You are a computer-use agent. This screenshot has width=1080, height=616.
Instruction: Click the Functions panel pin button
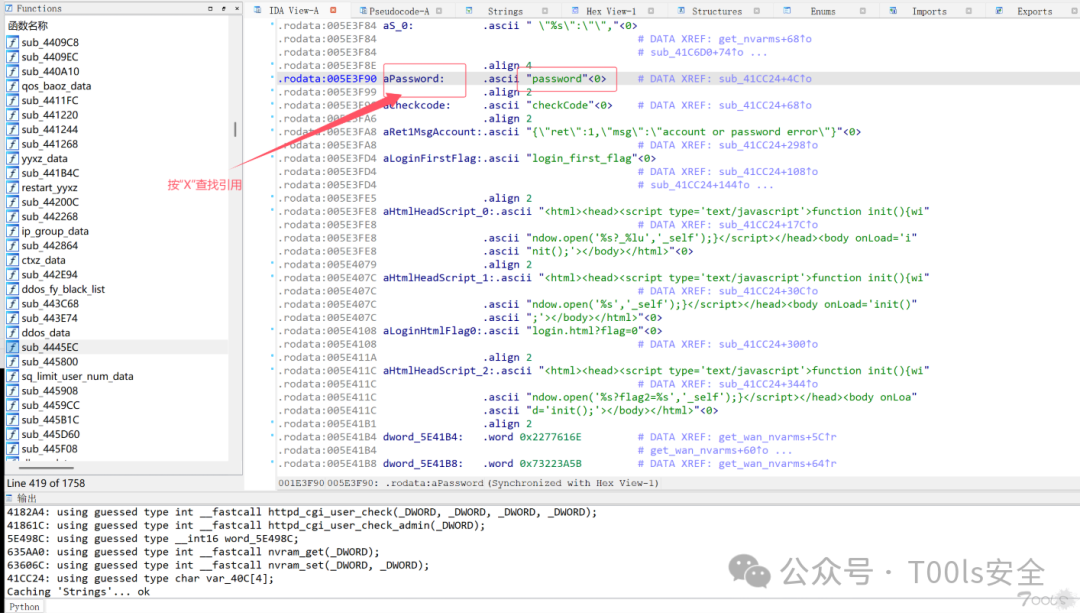[x=224, y=9]
